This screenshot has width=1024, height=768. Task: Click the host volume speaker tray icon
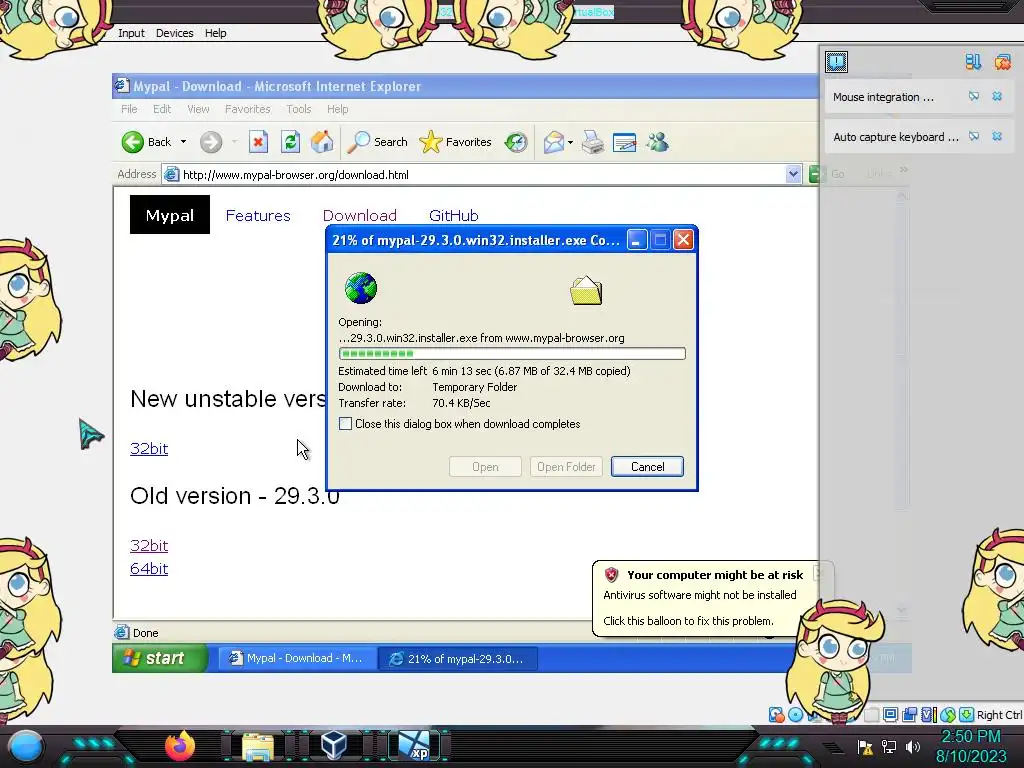tap(913, 746)
